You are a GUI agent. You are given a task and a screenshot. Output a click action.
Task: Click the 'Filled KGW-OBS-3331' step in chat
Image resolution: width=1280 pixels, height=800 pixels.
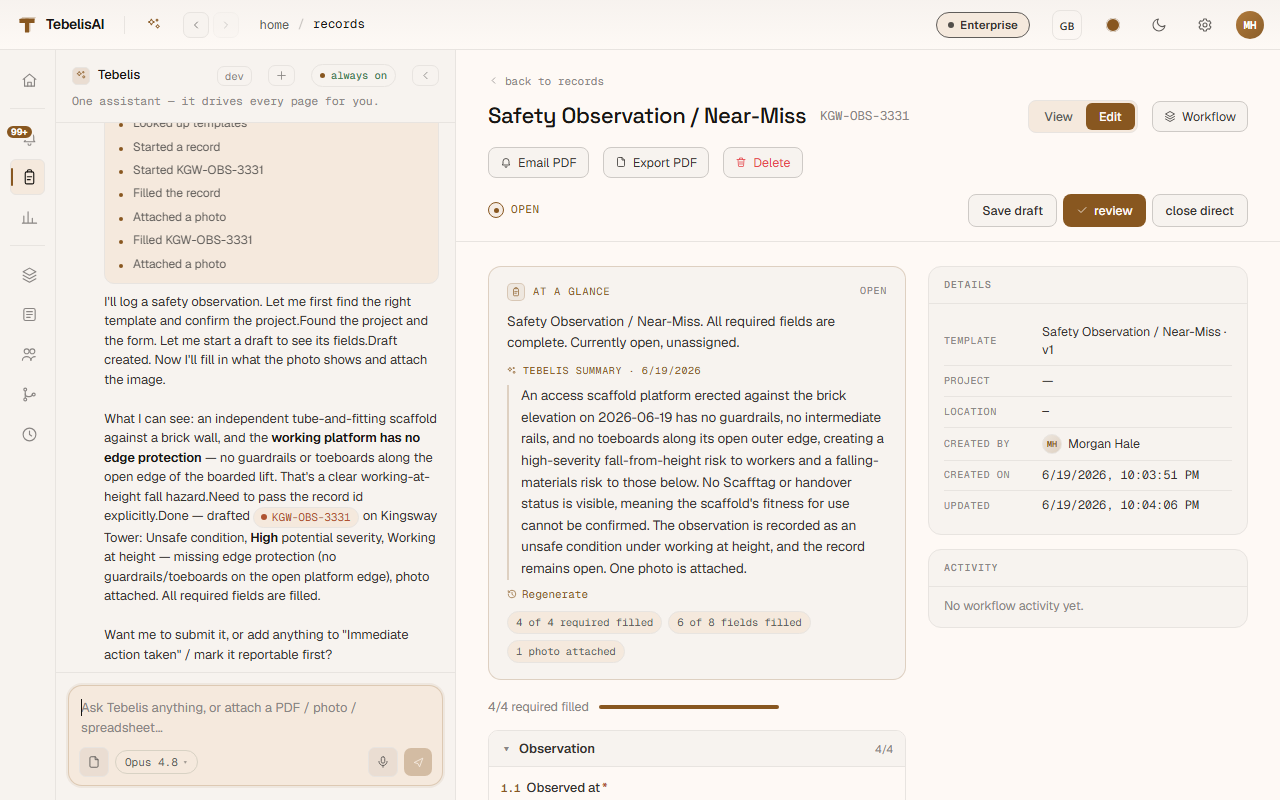click(192, 240)
